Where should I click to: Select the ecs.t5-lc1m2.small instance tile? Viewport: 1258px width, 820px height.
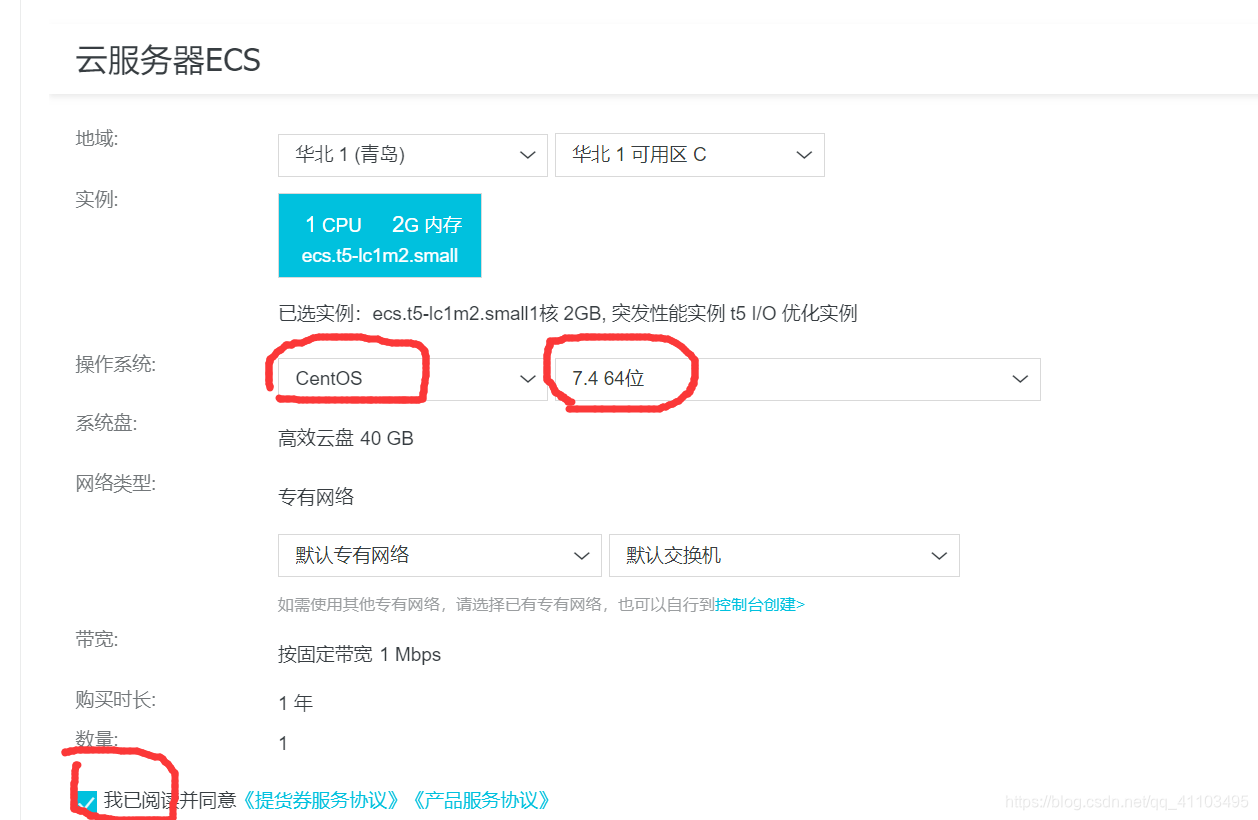tap(379, 235)
